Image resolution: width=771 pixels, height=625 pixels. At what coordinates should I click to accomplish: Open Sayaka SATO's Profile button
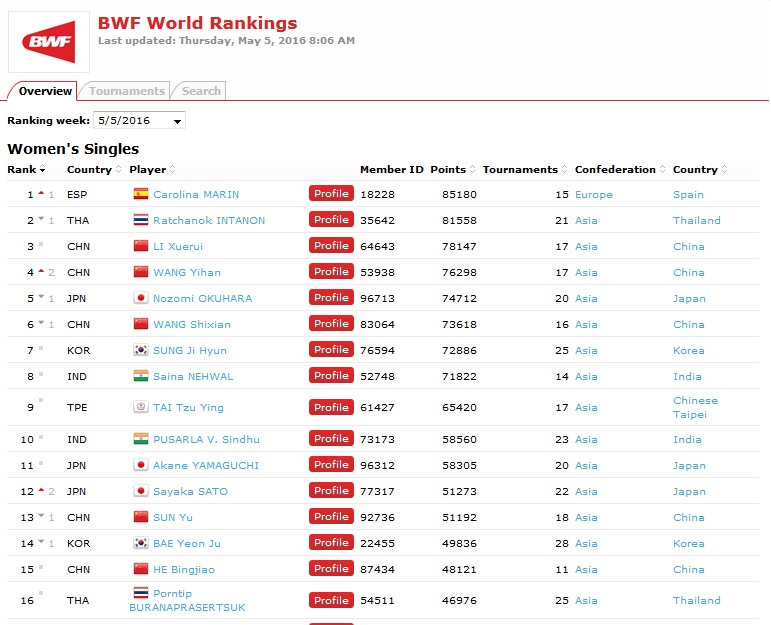pyautogui.click(x=331, y=491)
